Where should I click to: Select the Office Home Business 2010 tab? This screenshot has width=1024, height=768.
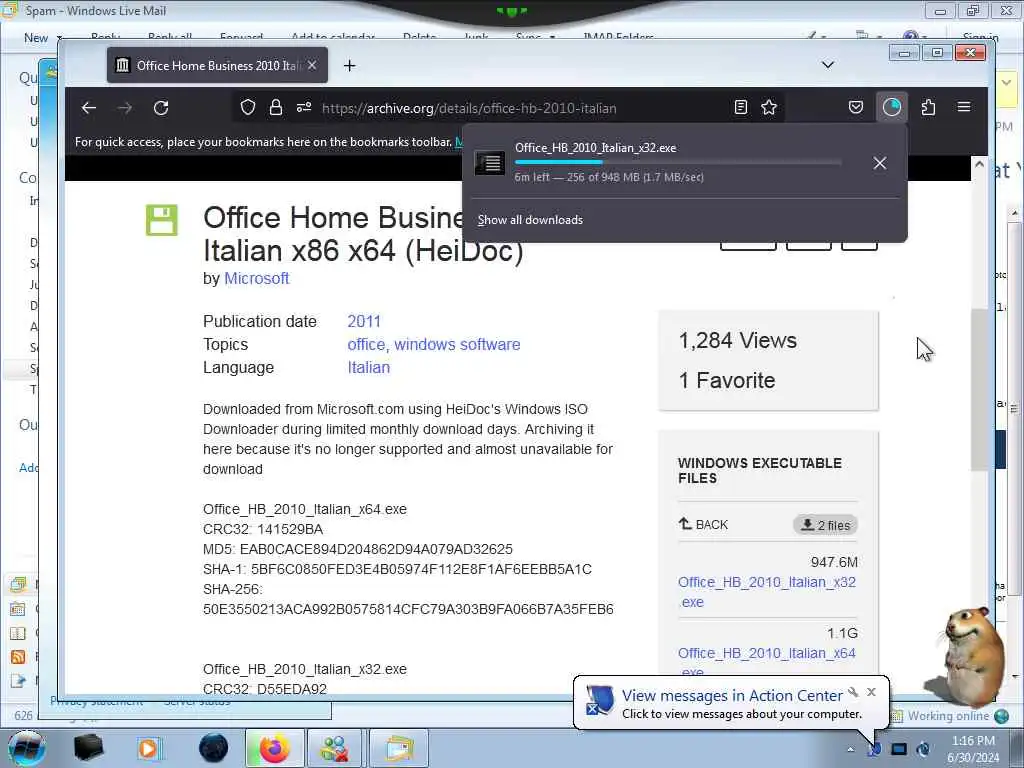pos(217,65)
